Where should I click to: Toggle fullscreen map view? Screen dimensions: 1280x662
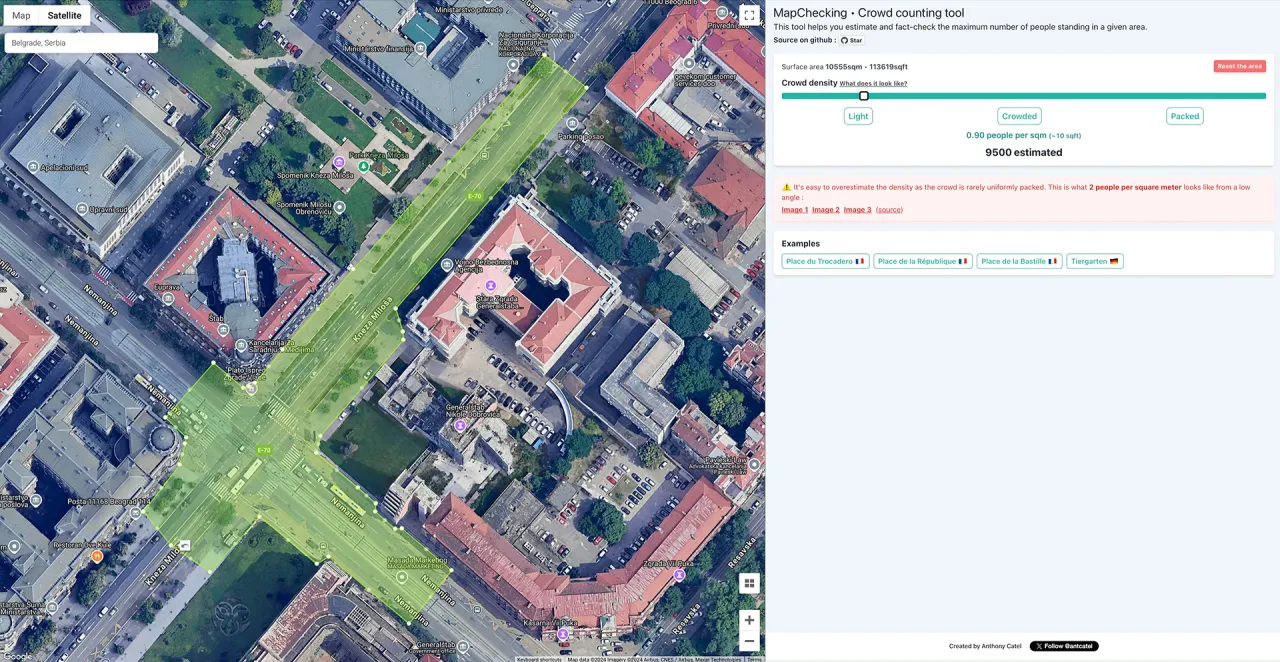(749, 15)
